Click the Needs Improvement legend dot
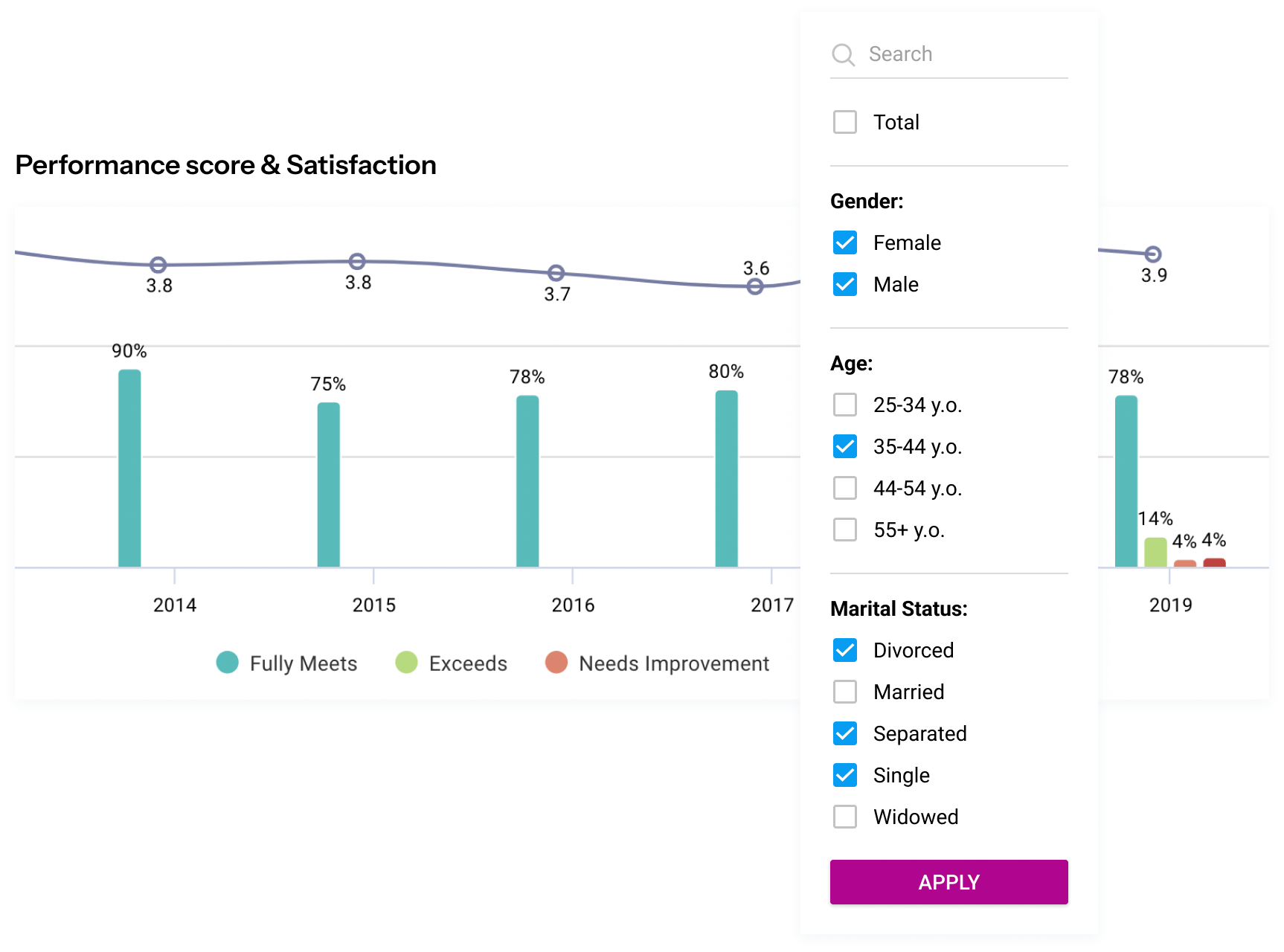This screenshot has height=952, width=1284. click(x=556, y=662)
